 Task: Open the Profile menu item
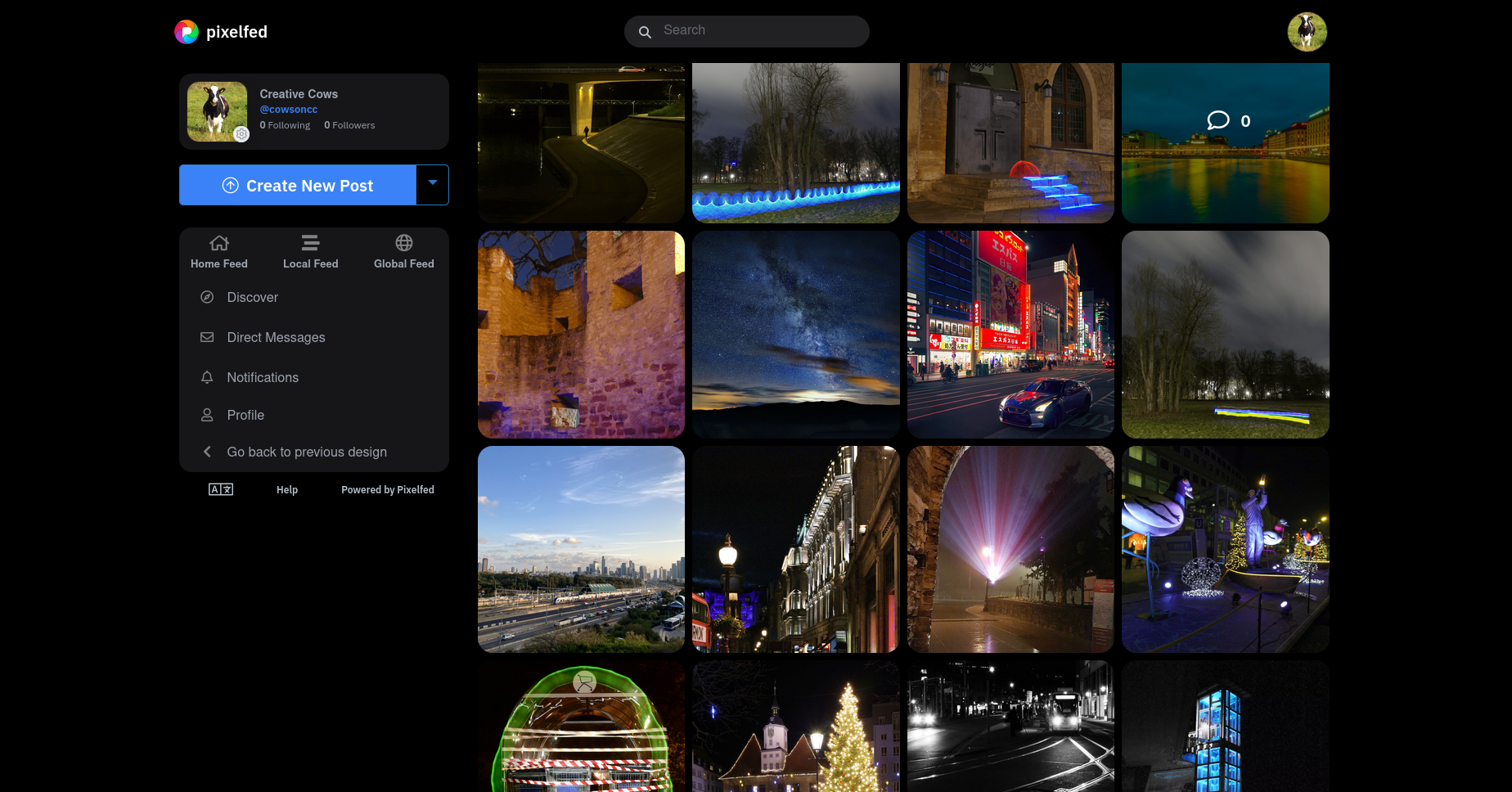245,415
